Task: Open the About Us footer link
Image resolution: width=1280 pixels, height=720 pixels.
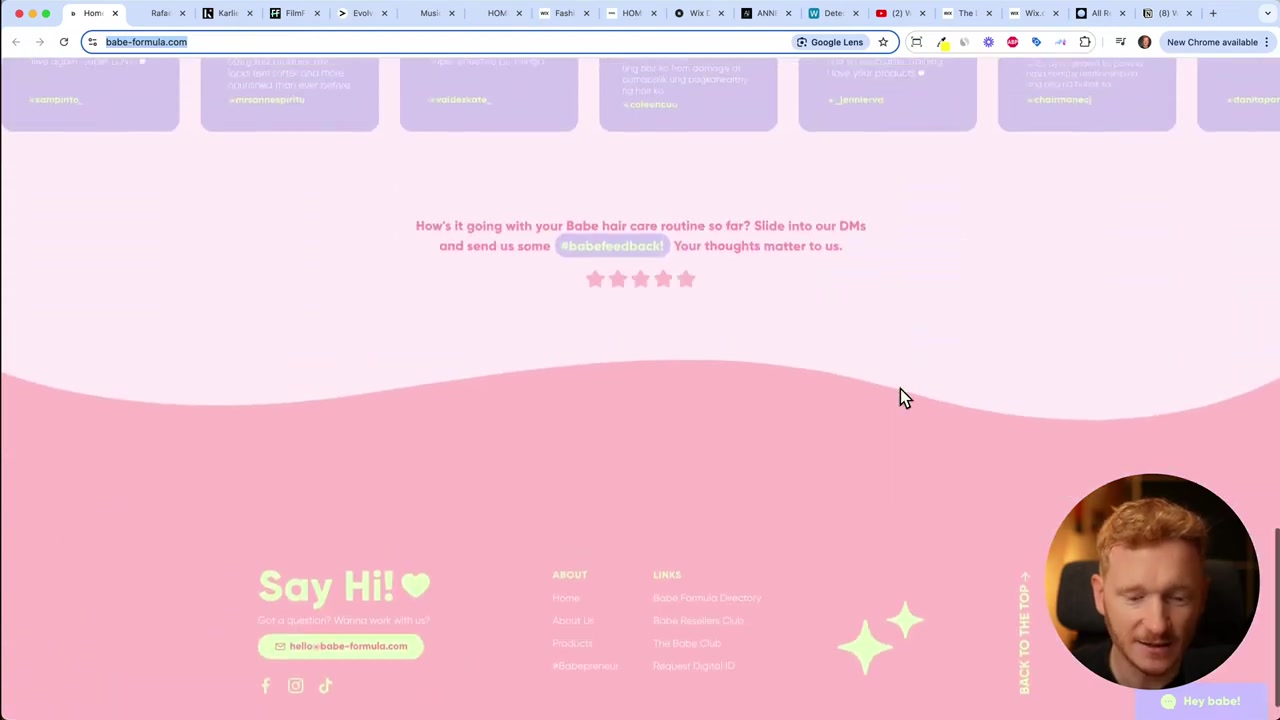Action: (573, 621)
